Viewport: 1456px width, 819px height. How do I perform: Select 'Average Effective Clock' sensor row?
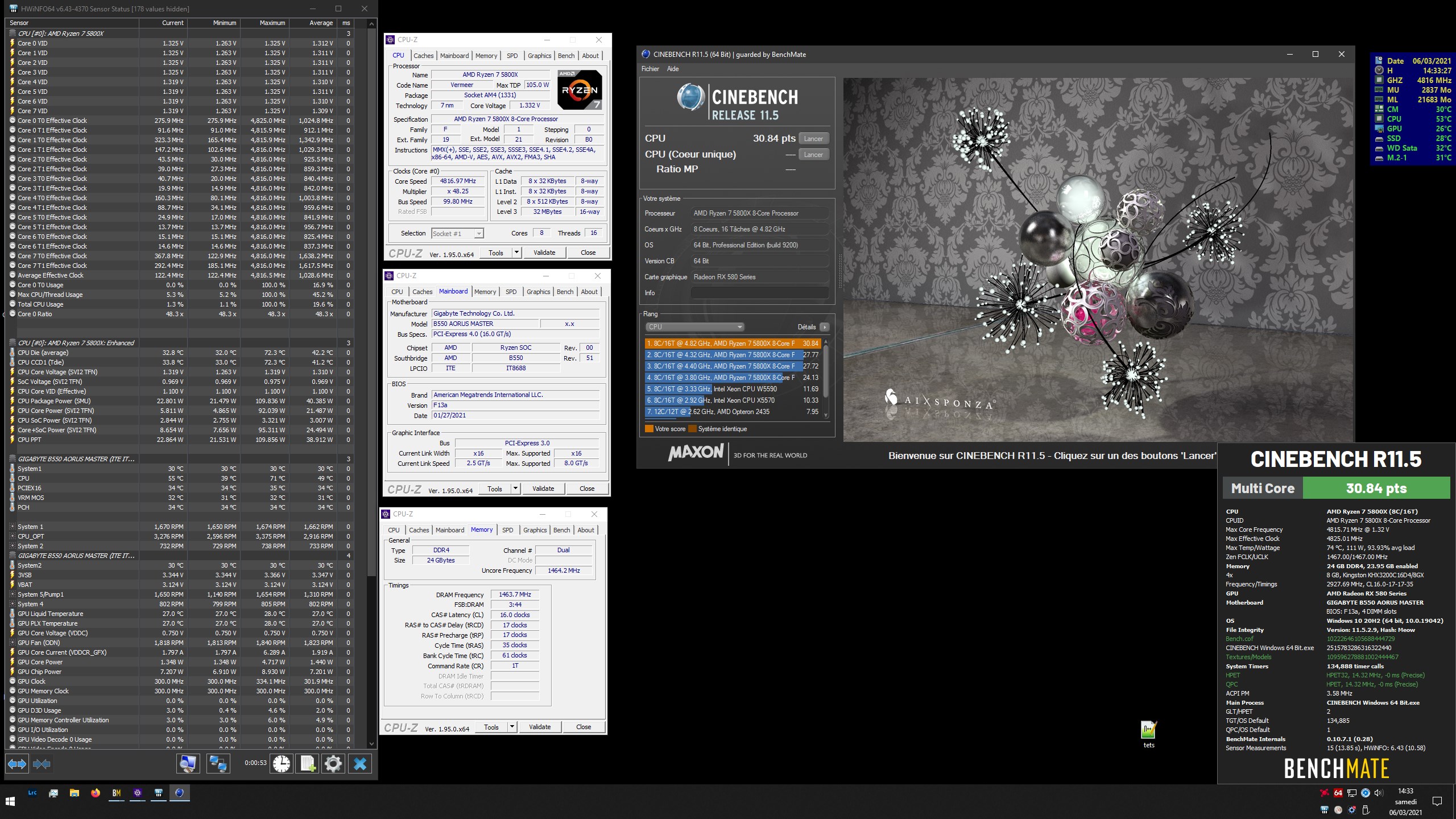pos(180,275)
